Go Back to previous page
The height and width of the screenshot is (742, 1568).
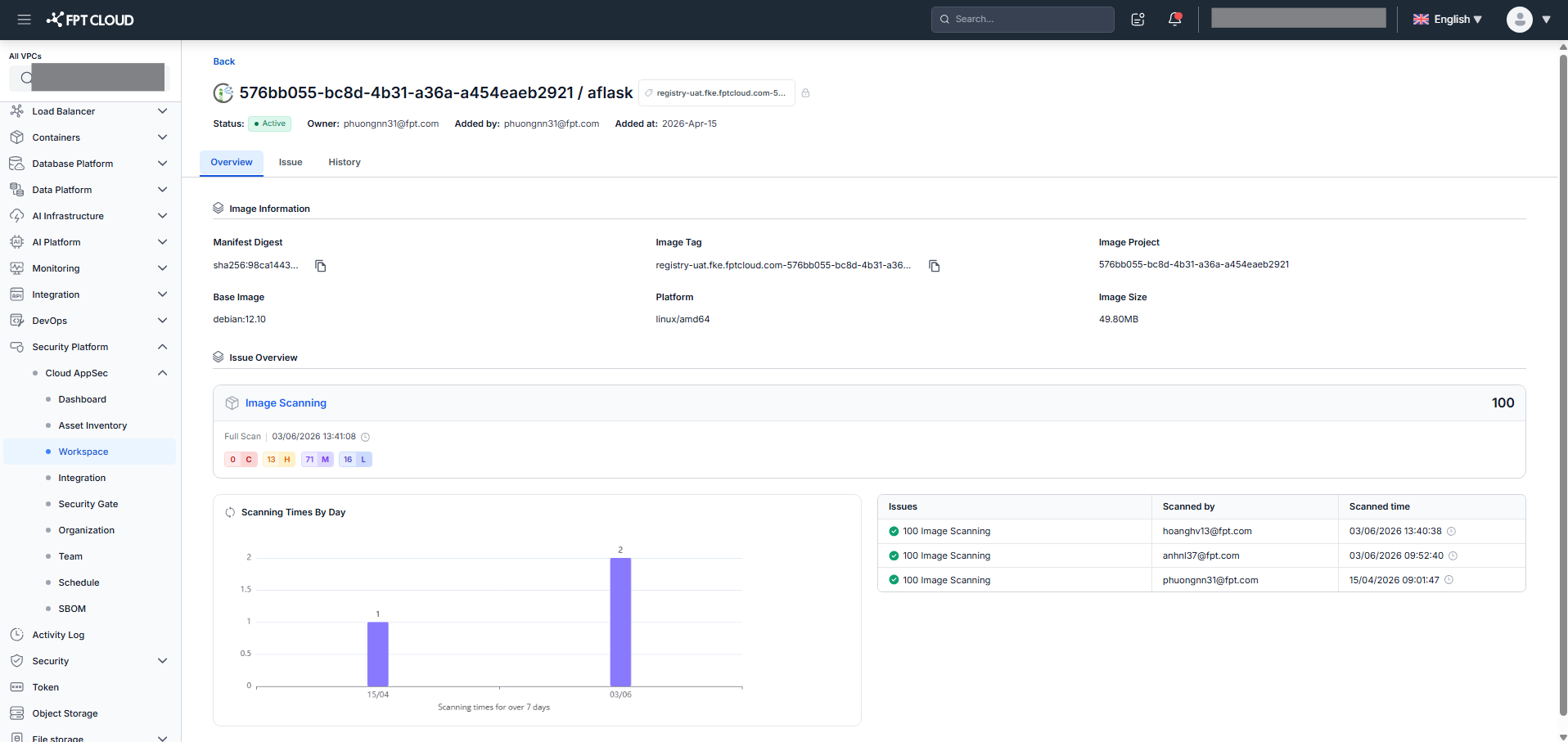[x=224, y=61]
